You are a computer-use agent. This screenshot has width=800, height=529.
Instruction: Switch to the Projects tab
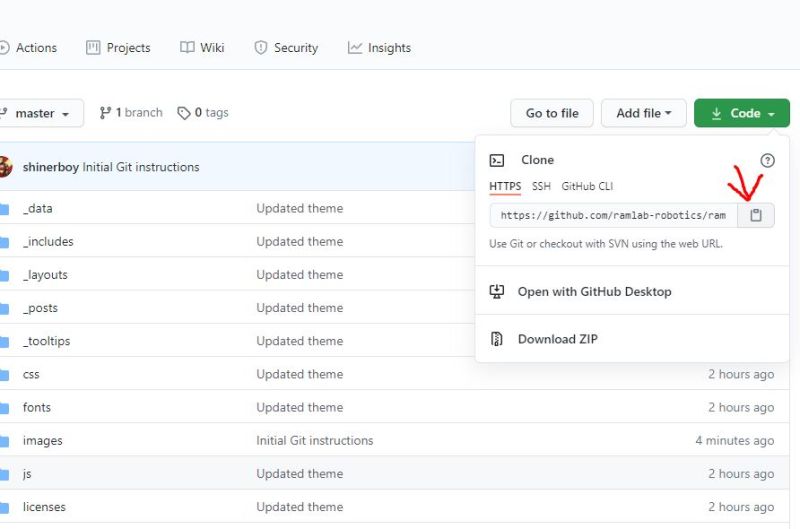pos(118,48)
